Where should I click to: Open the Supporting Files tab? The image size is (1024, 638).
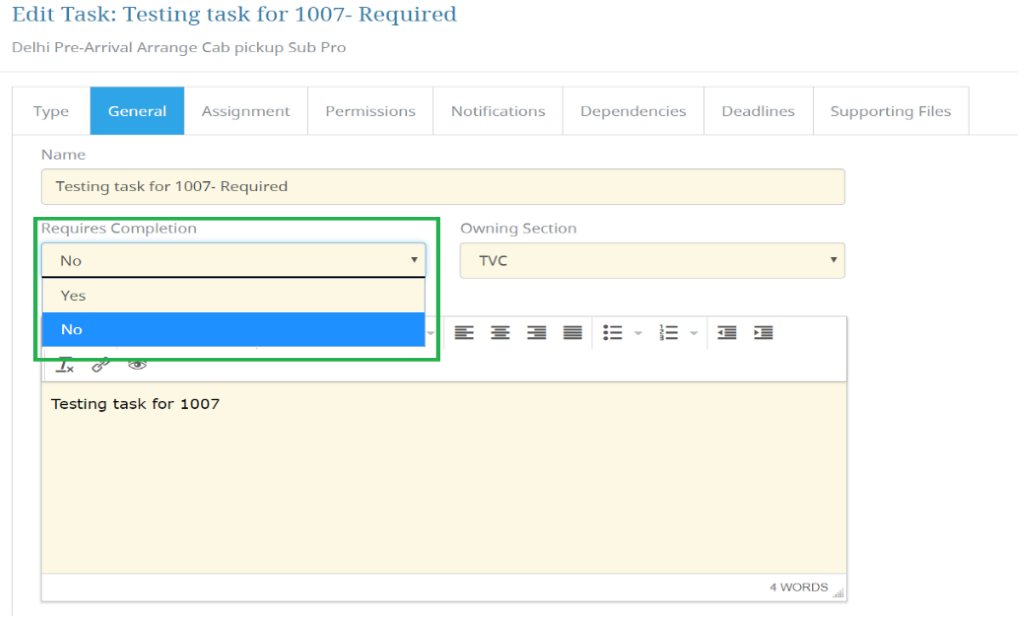coord(891,111)
